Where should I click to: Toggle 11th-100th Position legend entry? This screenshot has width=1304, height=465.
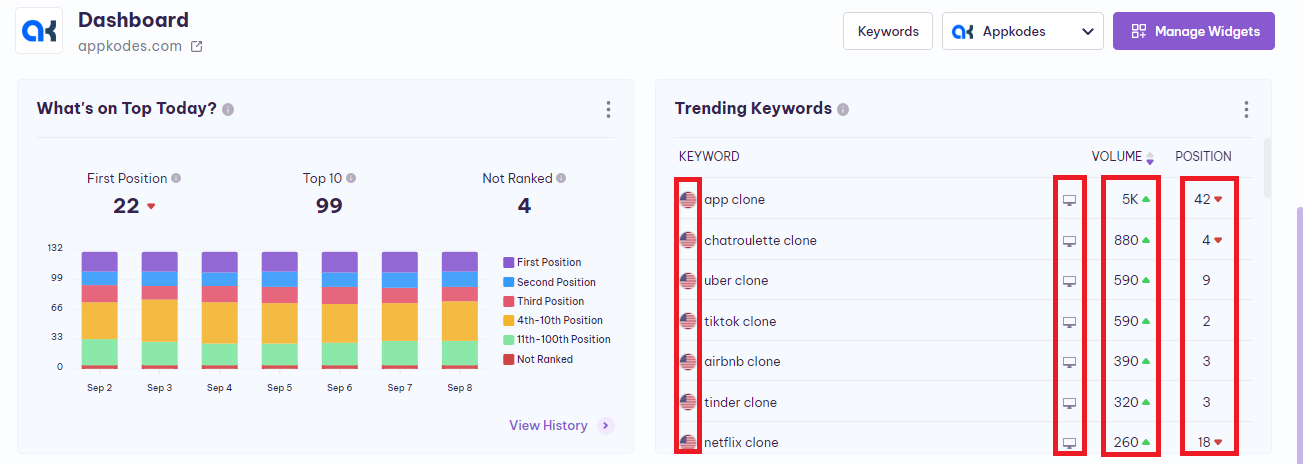click(x=557, y=339)
